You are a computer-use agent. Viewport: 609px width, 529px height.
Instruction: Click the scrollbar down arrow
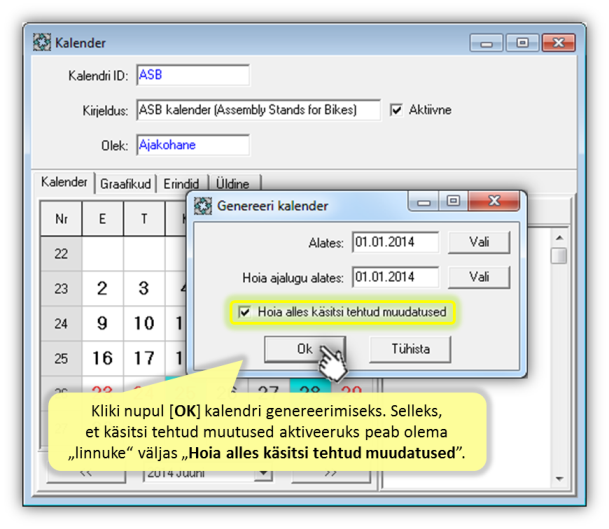pyautogui.click(x=559, y=479)
